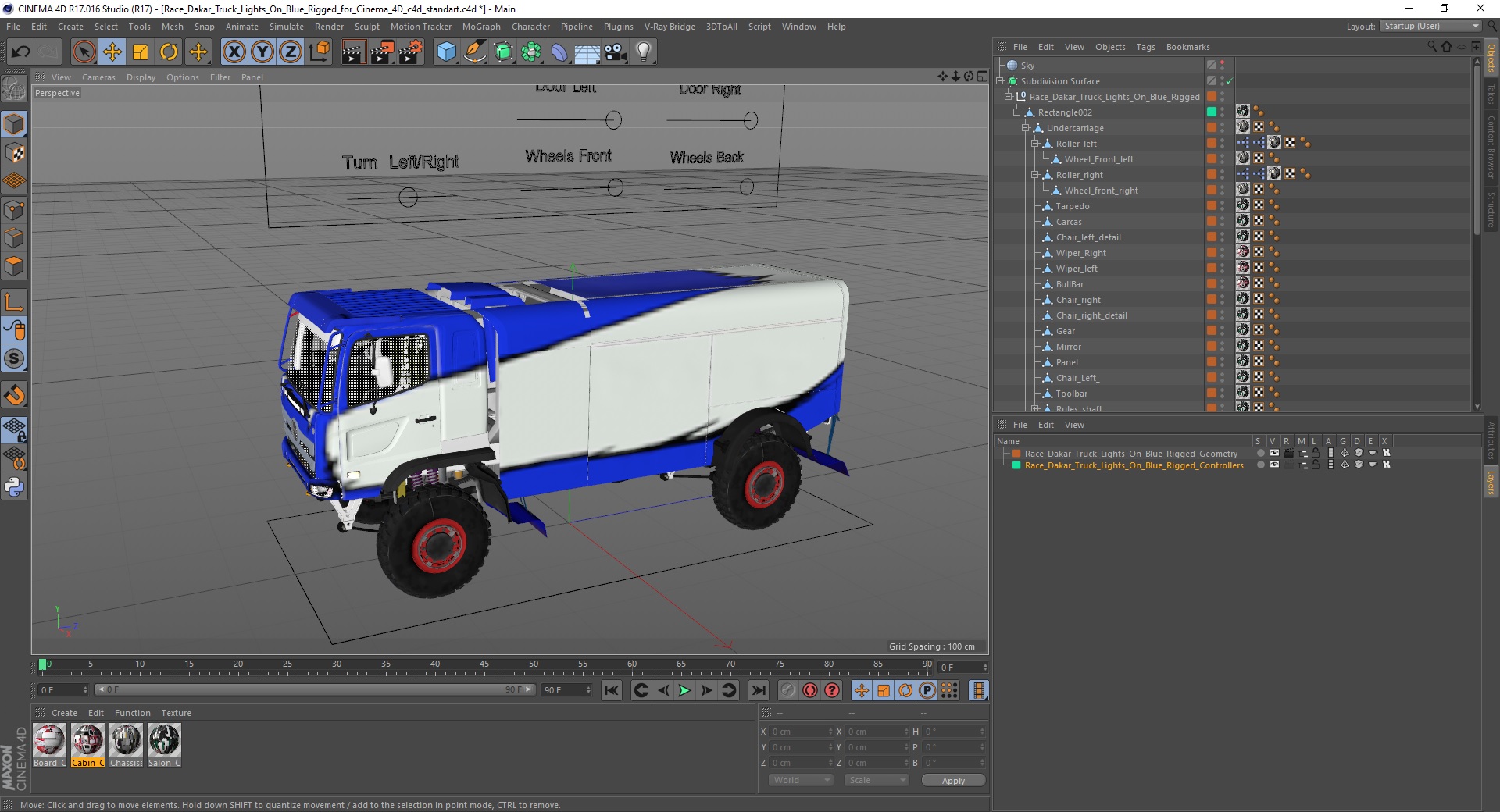The height and width of the screenshot is (812, 1500).
Task: Open the Scale mode dropdown
Action: click(876, 780)
